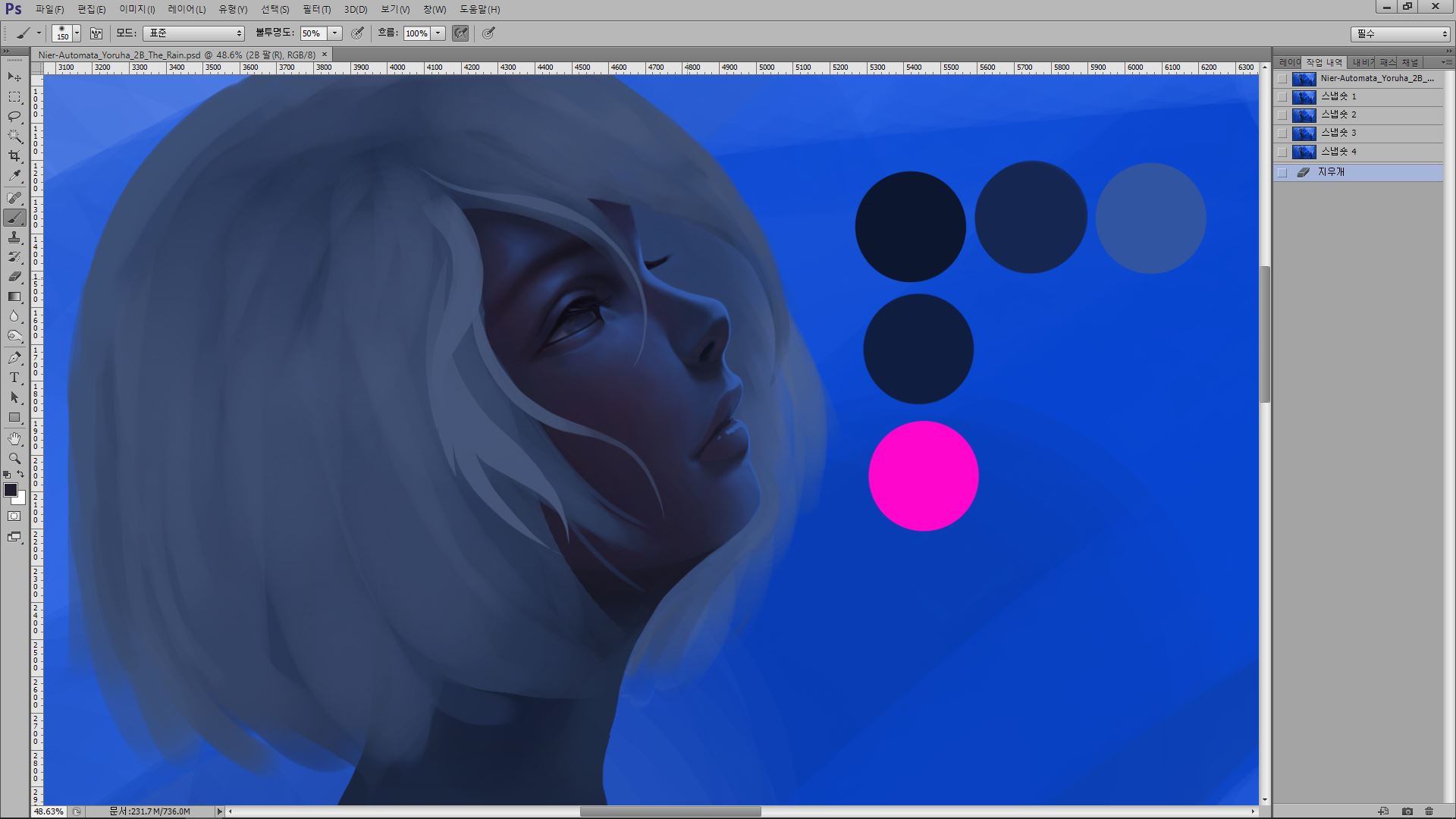Expand the 불투명도 opacity slider arrow
This screenshot has width=1456, height=819.
[x=334, y=33]
